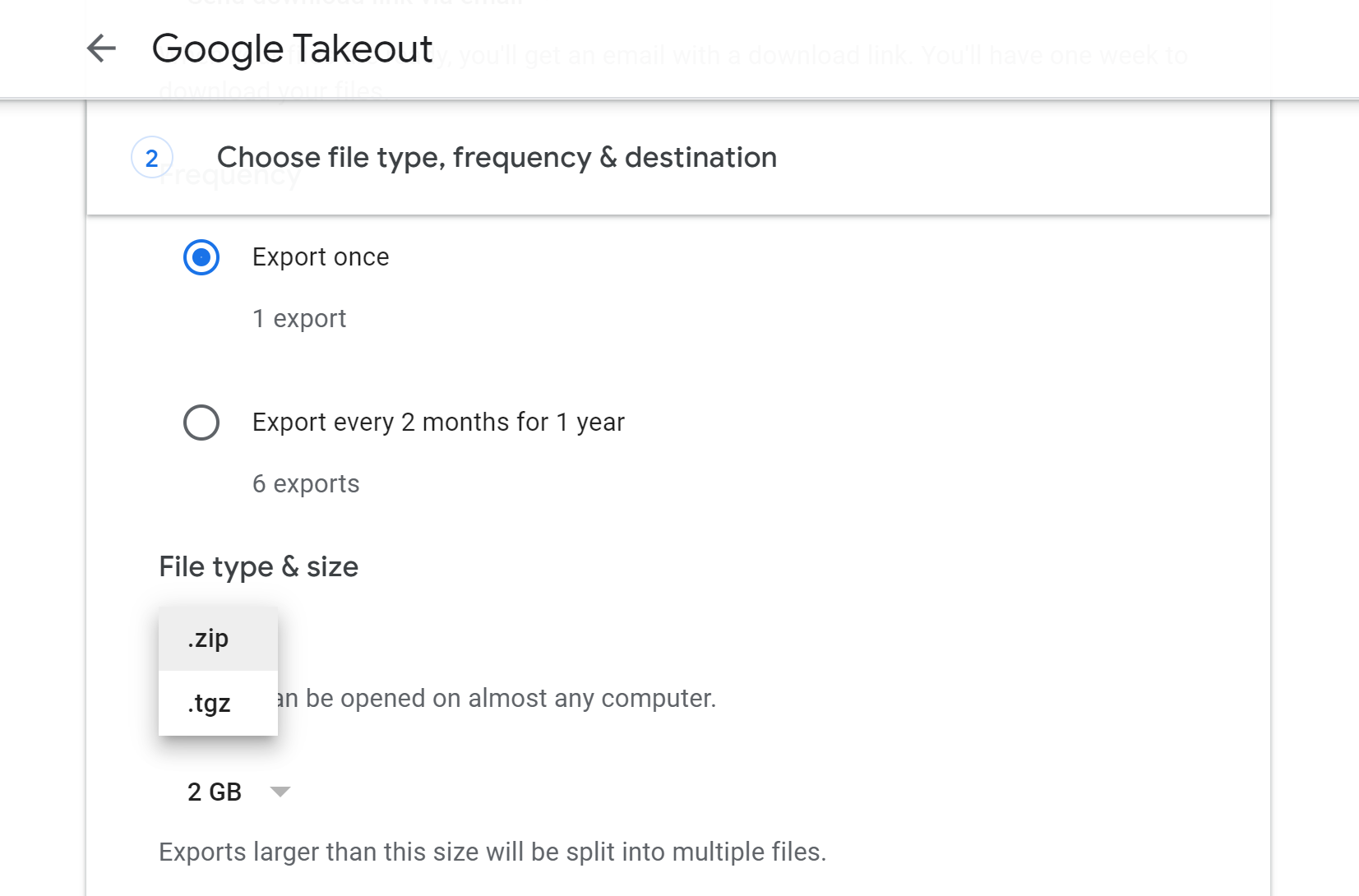Click the Google Takeout title

click(292, 48)
